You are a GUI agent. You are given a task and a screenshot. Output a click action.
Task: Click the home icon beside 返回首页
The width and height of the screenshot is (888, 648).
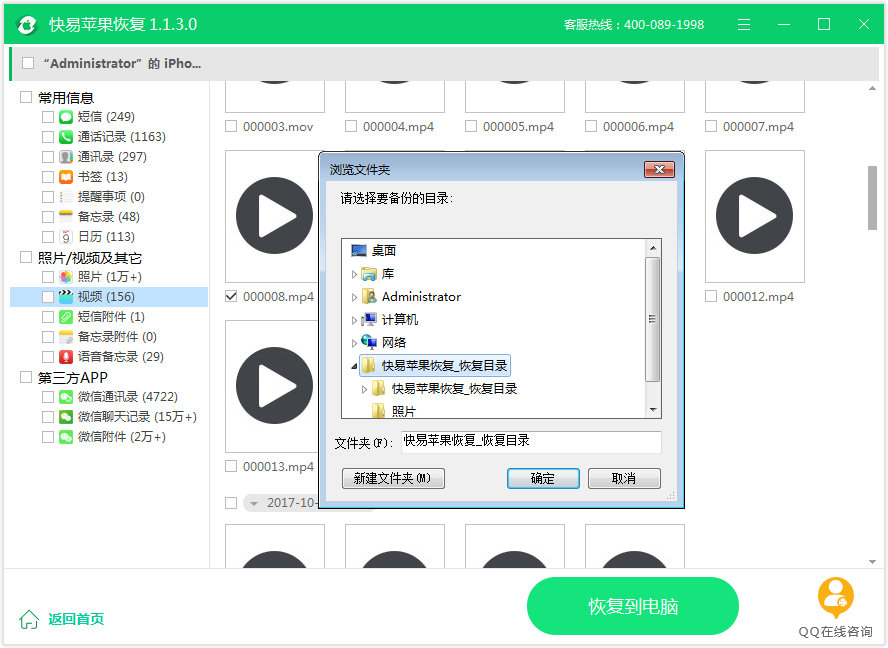29,619
